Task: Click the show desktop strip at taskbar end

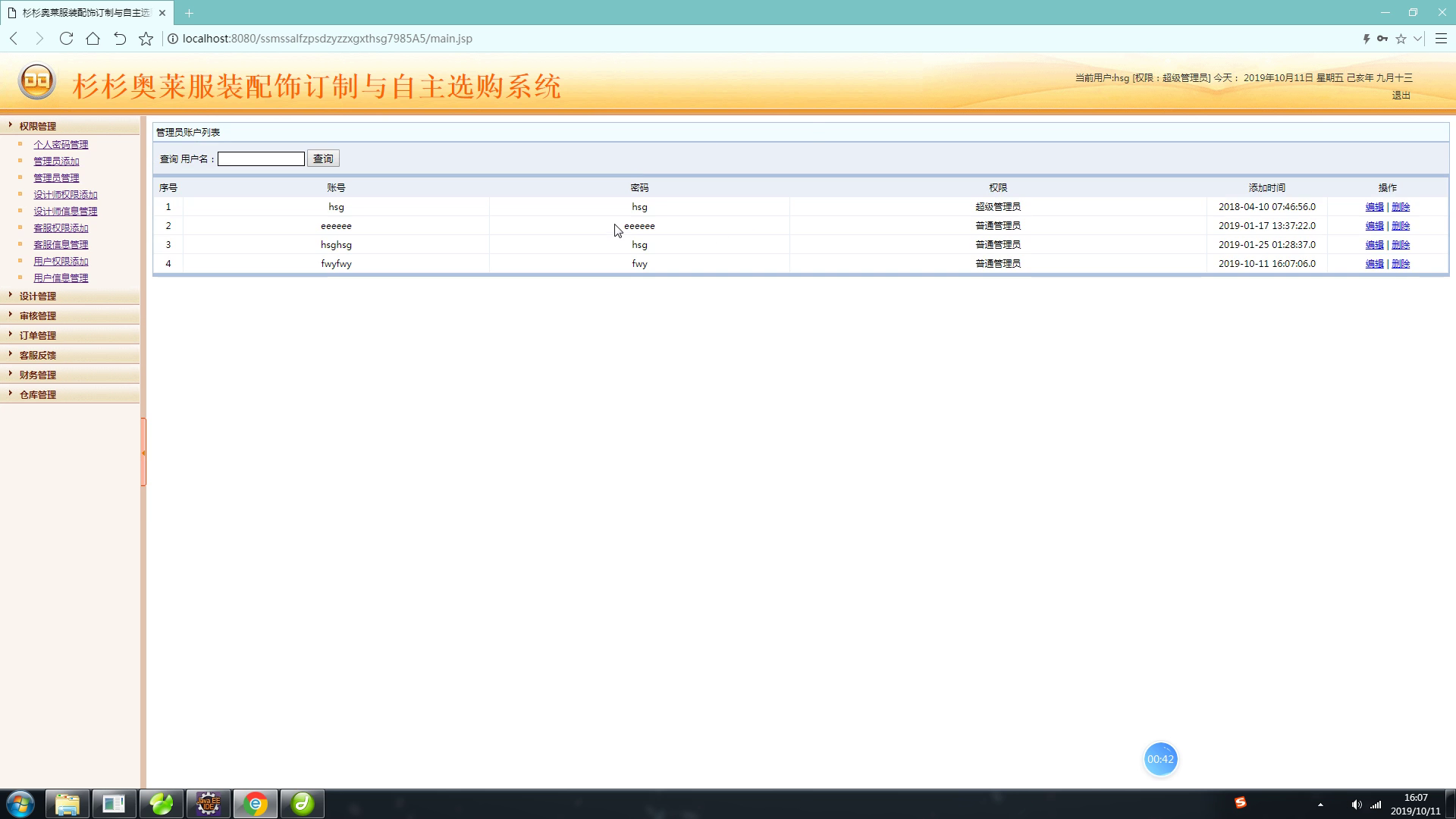Action: coord(1451,805)
